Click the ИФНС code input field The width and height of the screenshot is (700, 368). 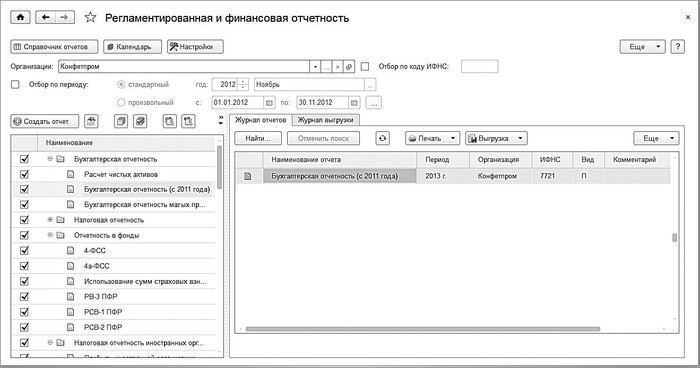[x=479, y=67]
